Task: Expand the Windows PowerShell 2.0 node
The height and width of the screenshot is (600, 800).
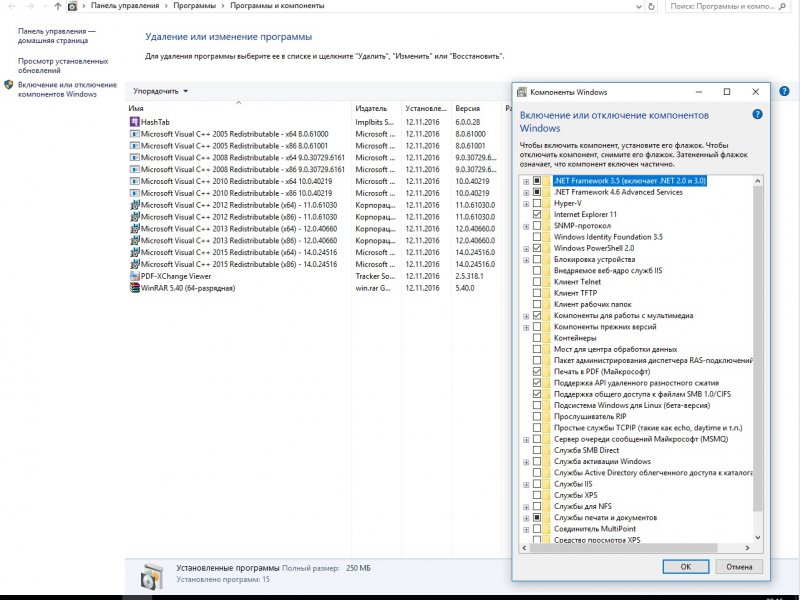Action: click(526, 248)
